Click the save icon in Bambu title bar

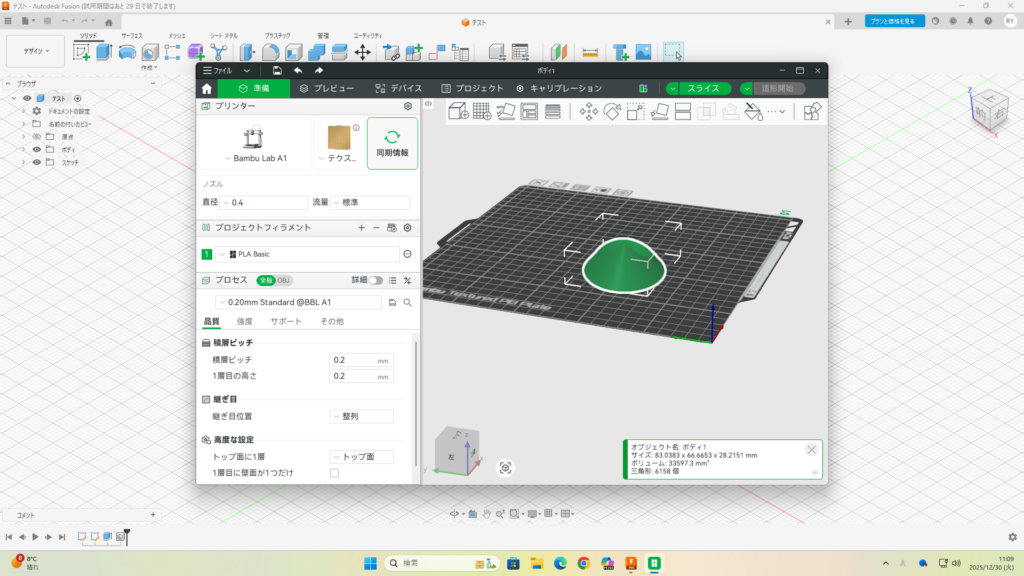[x=277, y=70]
